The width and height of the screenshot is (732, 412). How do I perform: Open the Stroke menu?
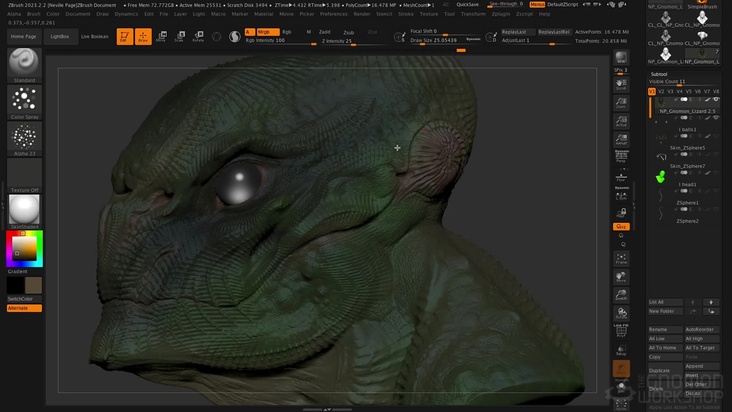406,14
